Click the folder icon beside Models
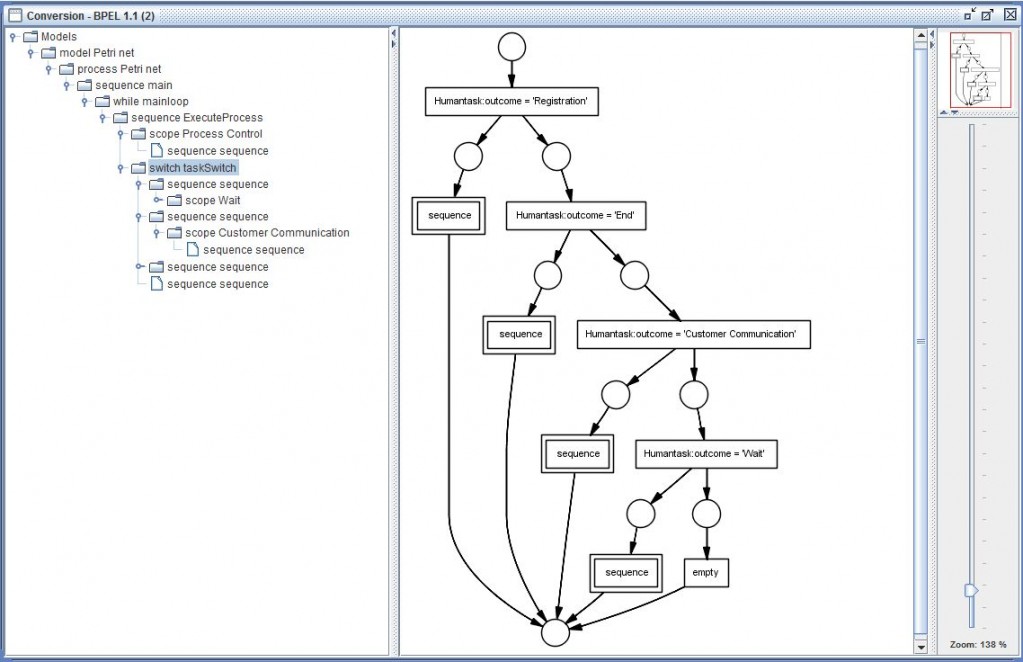This screenshot has width=1023, height=662. click(30, 37)
